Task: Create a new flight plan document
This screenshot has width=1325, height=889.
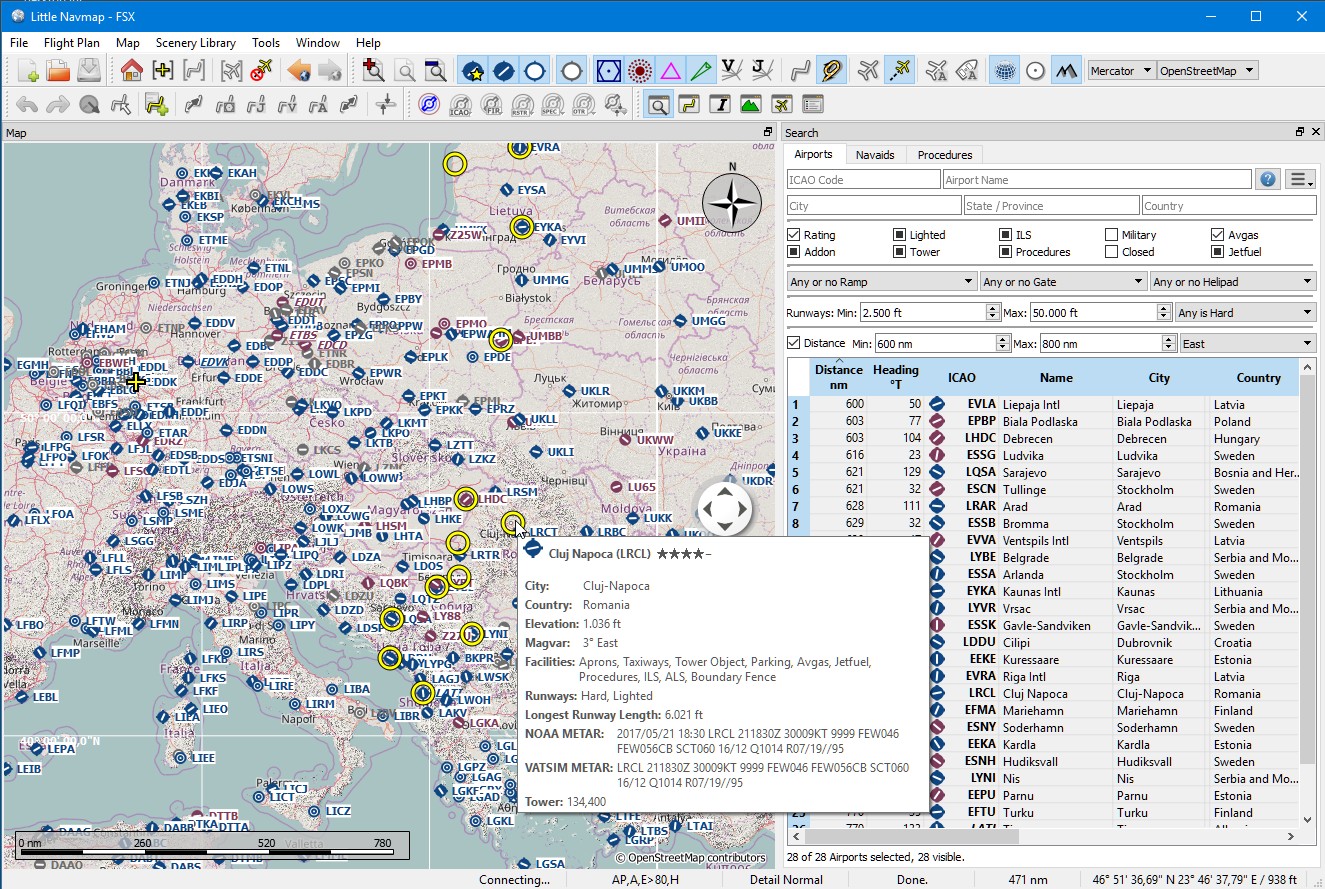Action: point(28,71)
